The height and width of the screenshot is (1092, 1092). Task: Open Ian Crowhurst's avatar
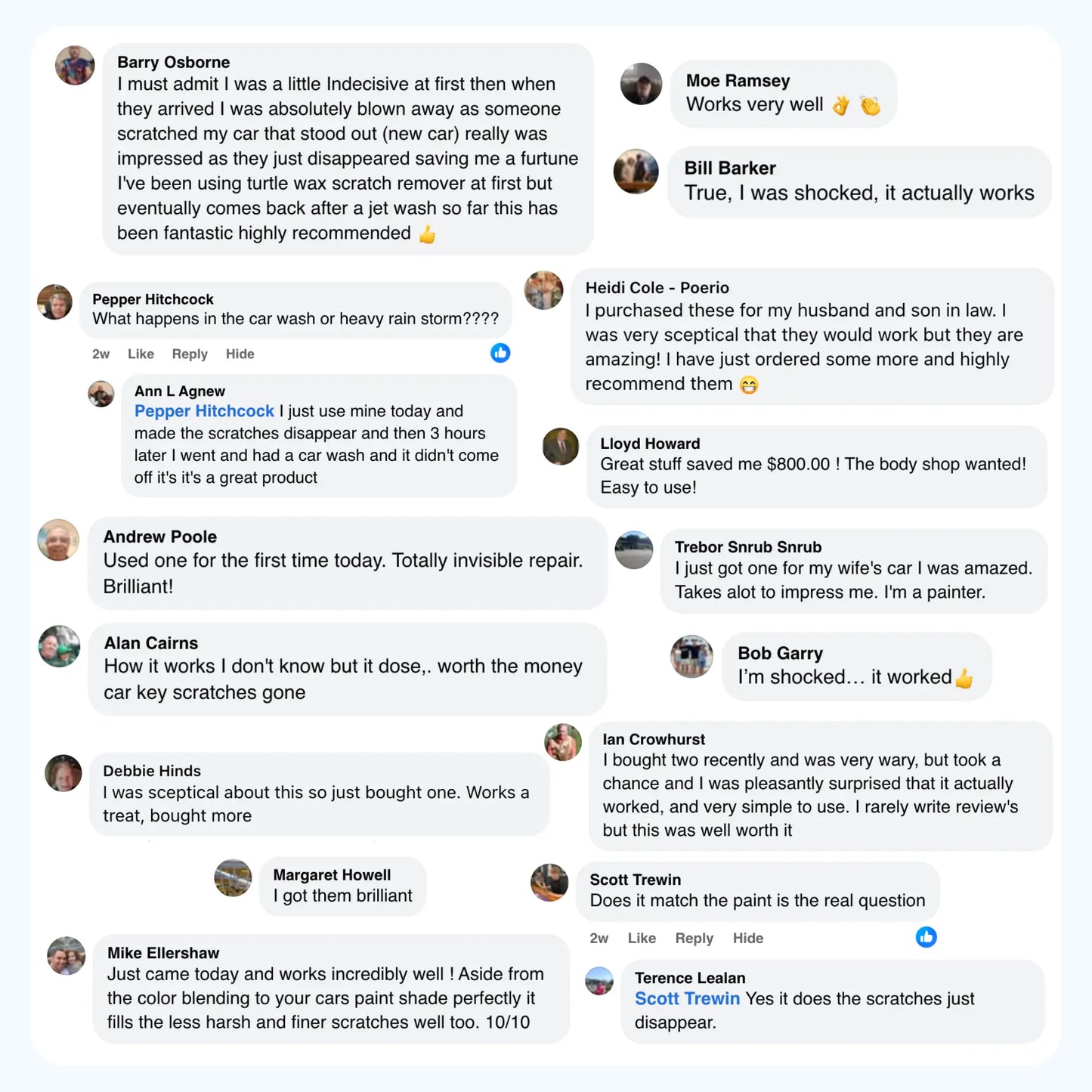click(563, 742)
